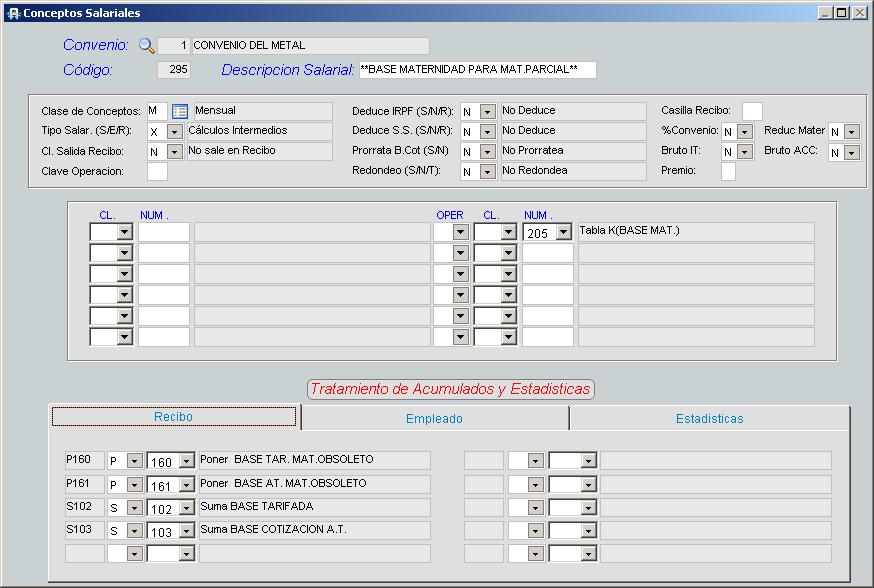
Task: Open the Reduc Mater dropdown
Action: pyautogui.click(x=852, y=132)
